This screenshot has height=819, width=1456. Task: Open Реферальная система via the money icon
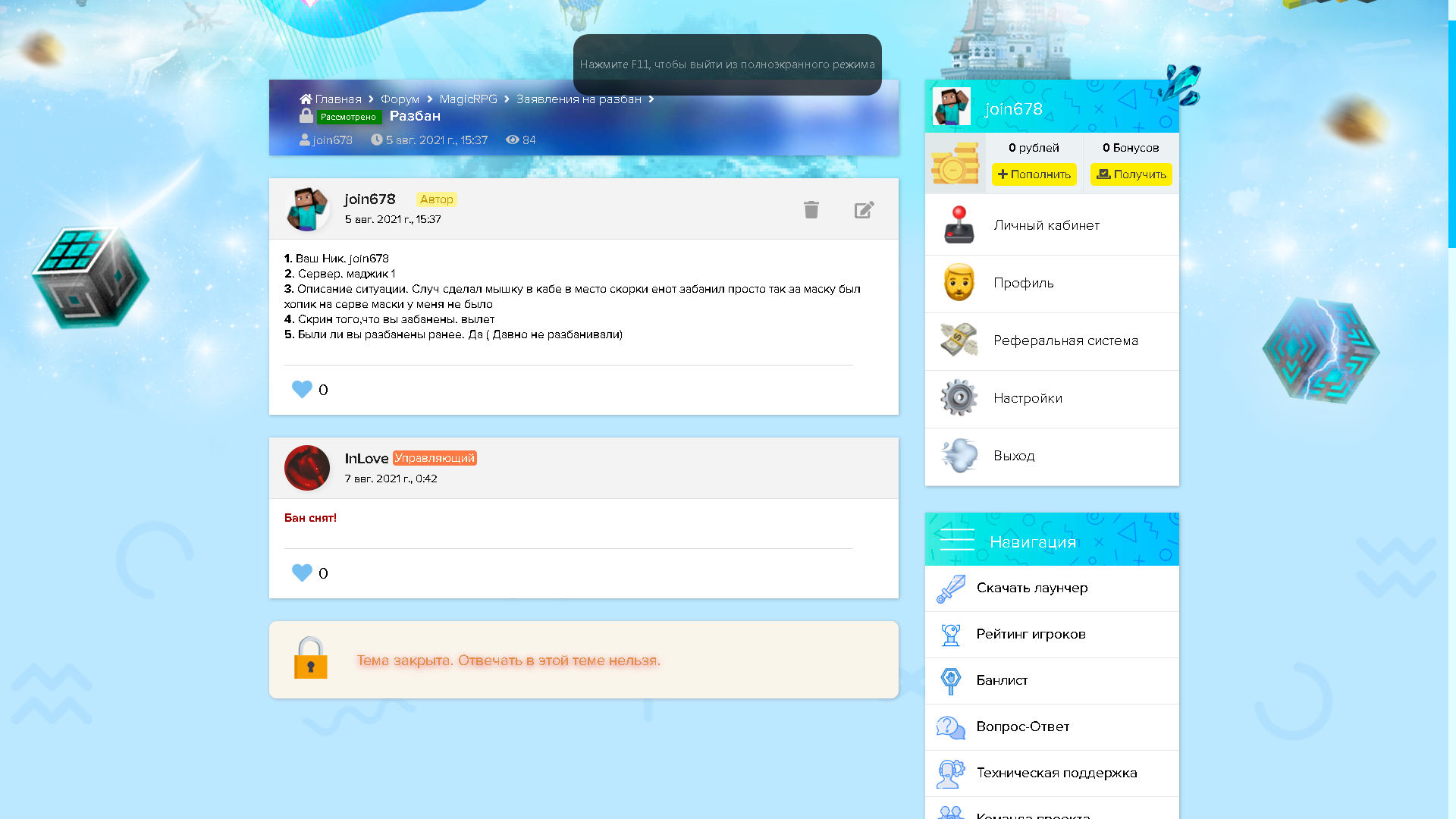pyautogui.click(x=959, y=340)
